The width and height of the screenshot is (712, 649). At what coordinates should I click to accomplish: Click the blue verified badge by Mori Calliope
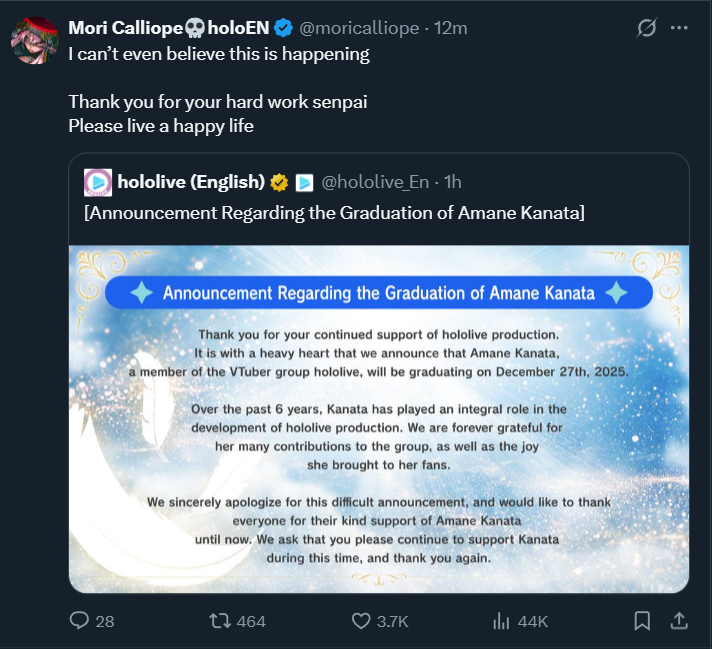pyautogui.click(x=281, y=28)
